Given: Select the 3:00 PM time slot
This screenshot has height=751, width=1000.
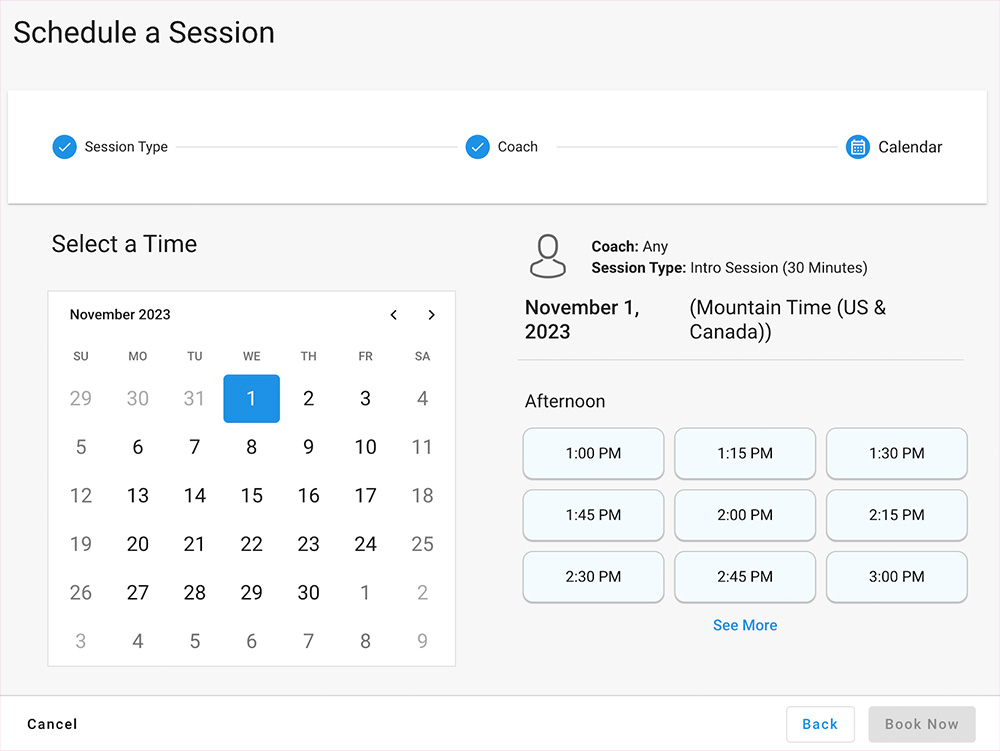Looking at the screenshot, I should [897, 577].
